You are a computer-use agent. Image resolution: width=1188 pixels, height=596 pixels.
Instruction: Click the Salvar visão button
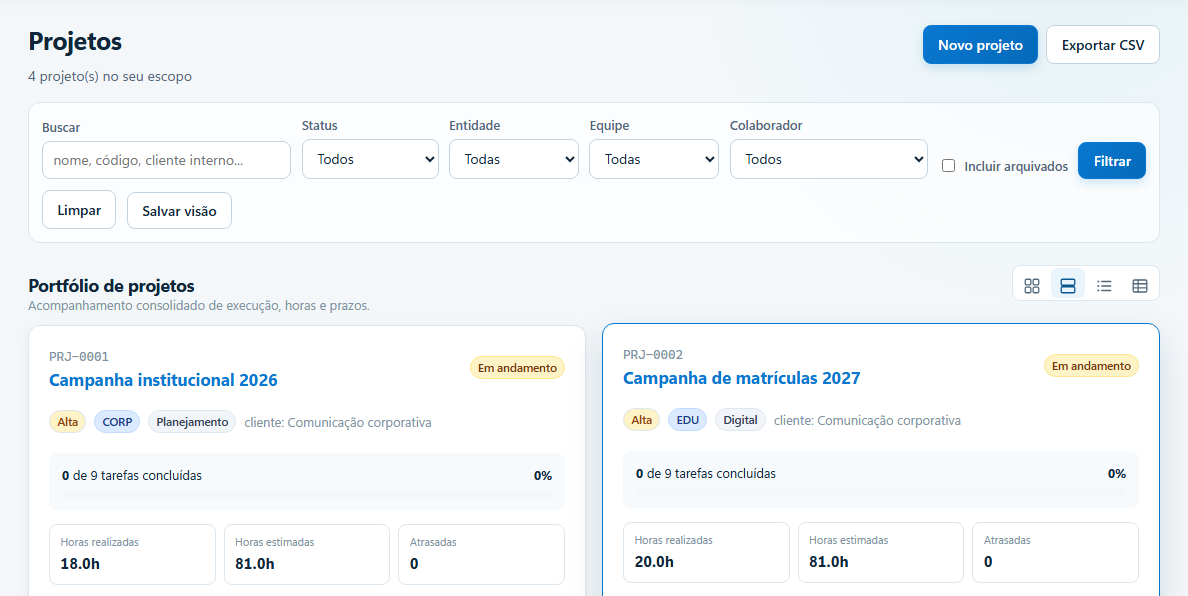[x=179, y=211]
